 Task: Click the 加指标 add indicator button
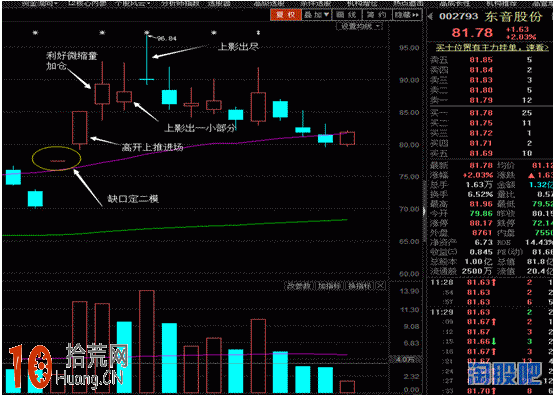point(330,286)
